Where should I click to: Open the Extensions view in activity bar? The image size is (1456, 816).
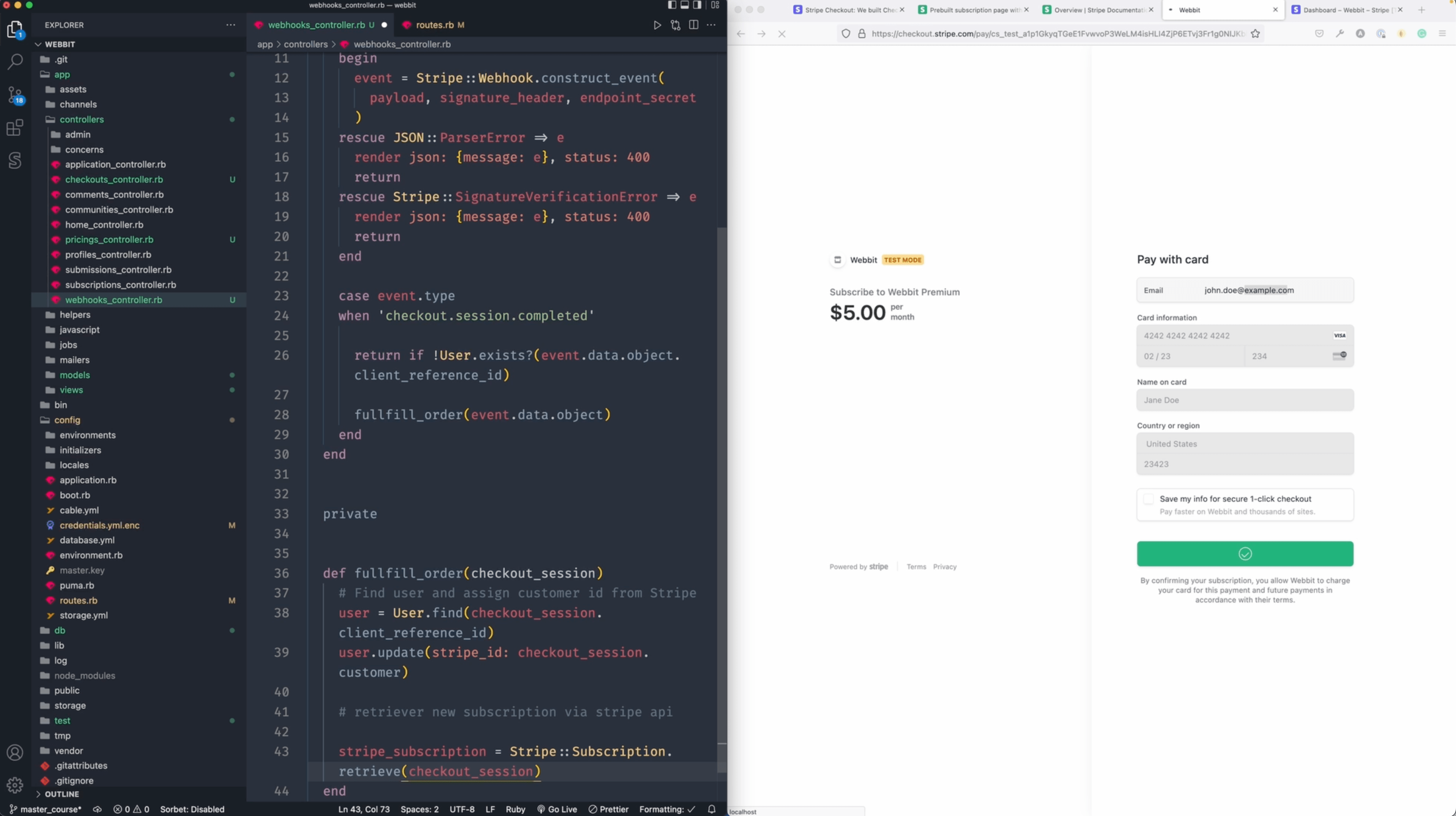(15, 128)
